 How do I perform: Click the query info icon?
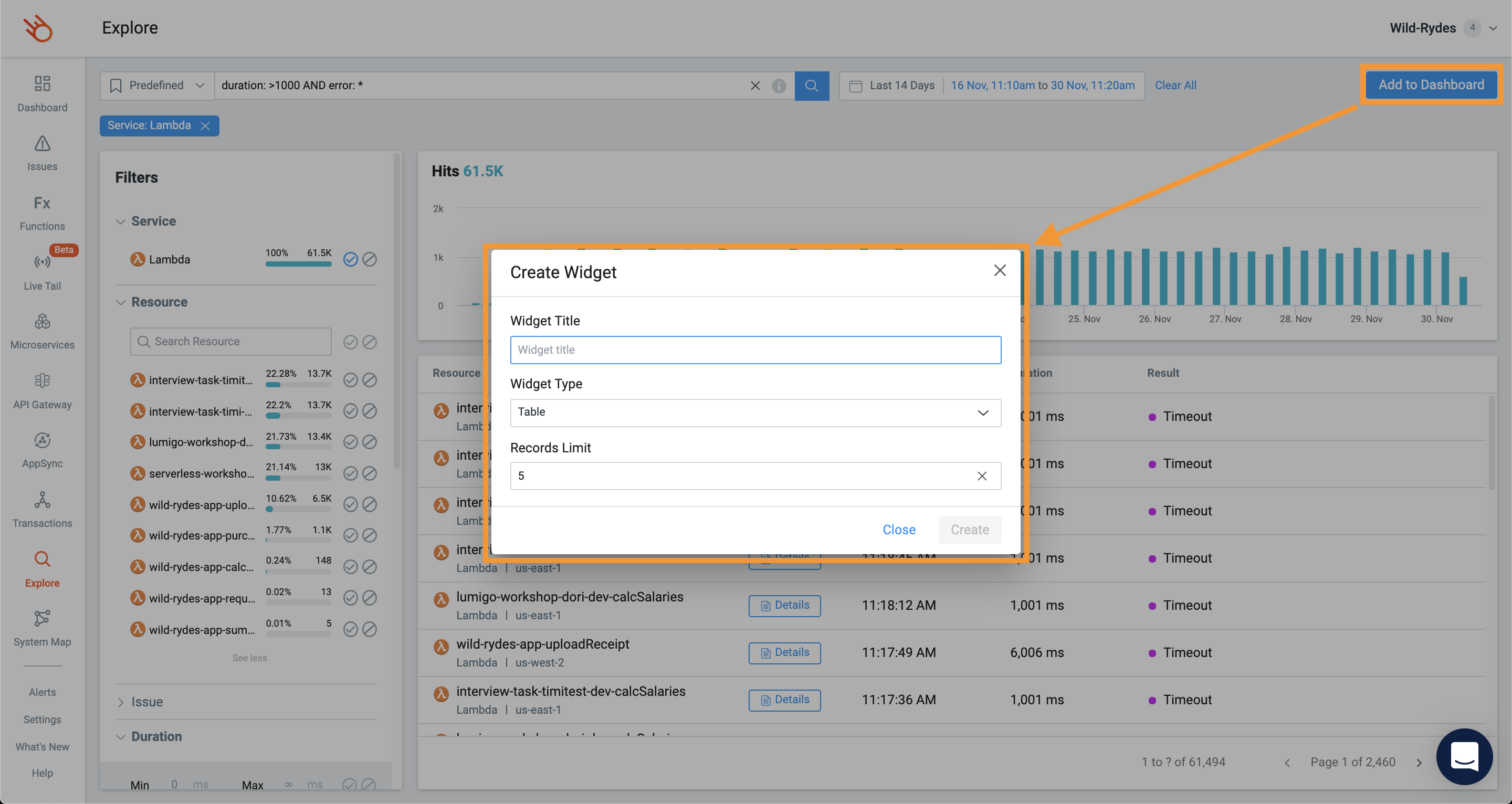coord(778,86)
